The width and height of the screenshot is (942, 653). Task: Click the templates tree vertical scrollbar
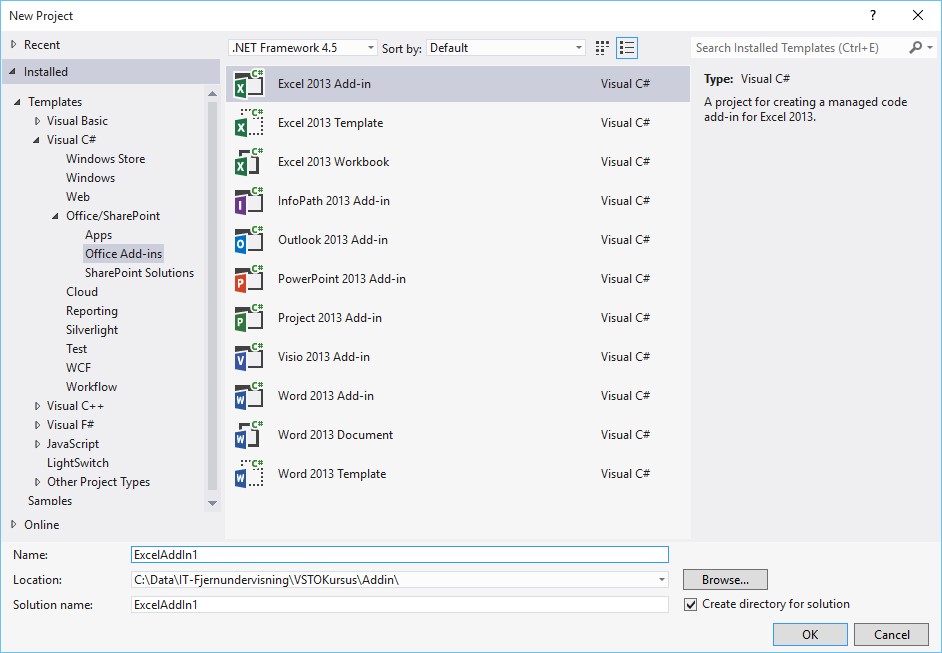[212, 300]
